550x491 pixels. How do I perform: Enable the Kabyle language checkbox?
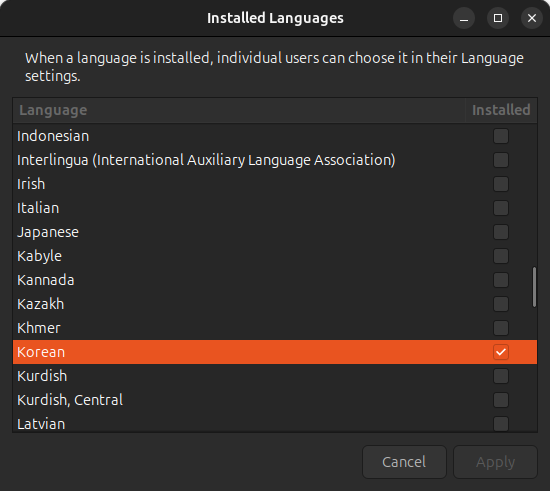coord(501,256)
